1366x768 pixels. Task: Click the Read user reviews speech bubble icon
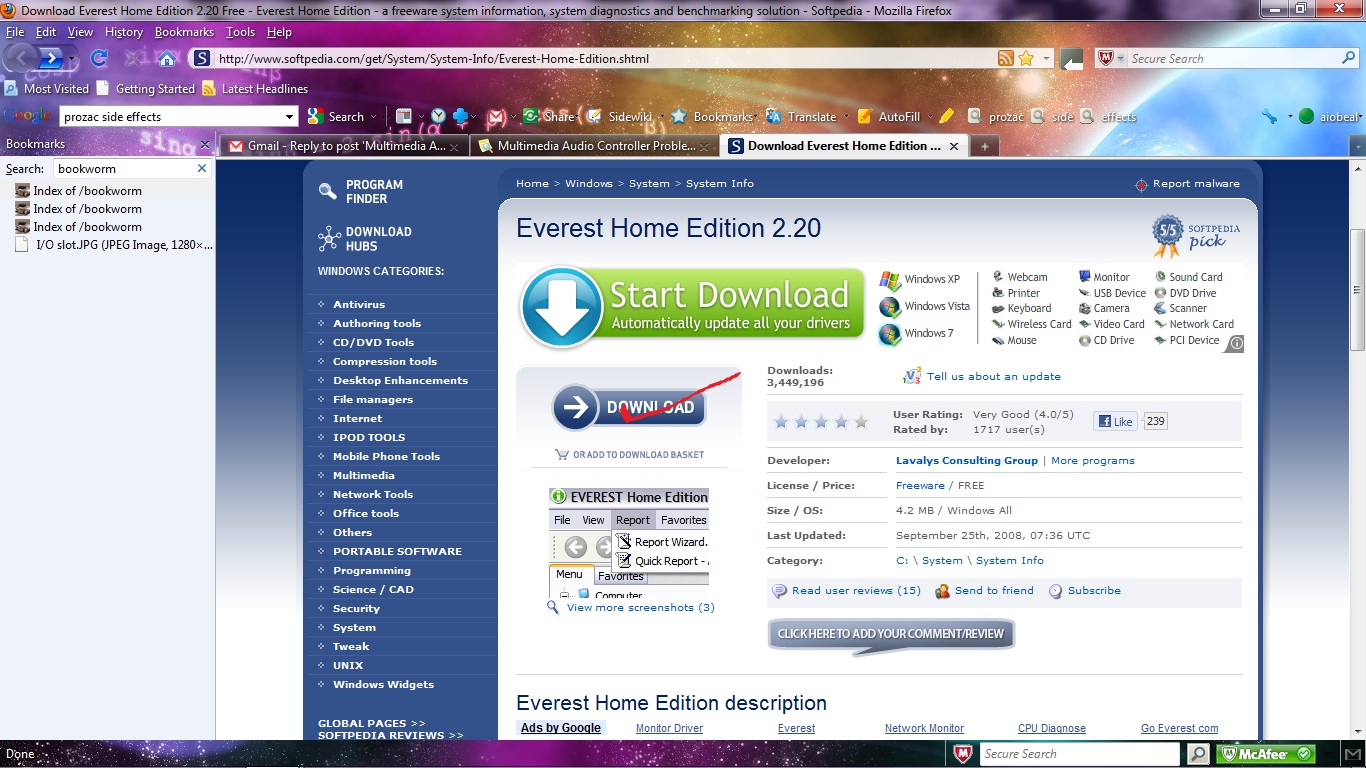[779, 591]
